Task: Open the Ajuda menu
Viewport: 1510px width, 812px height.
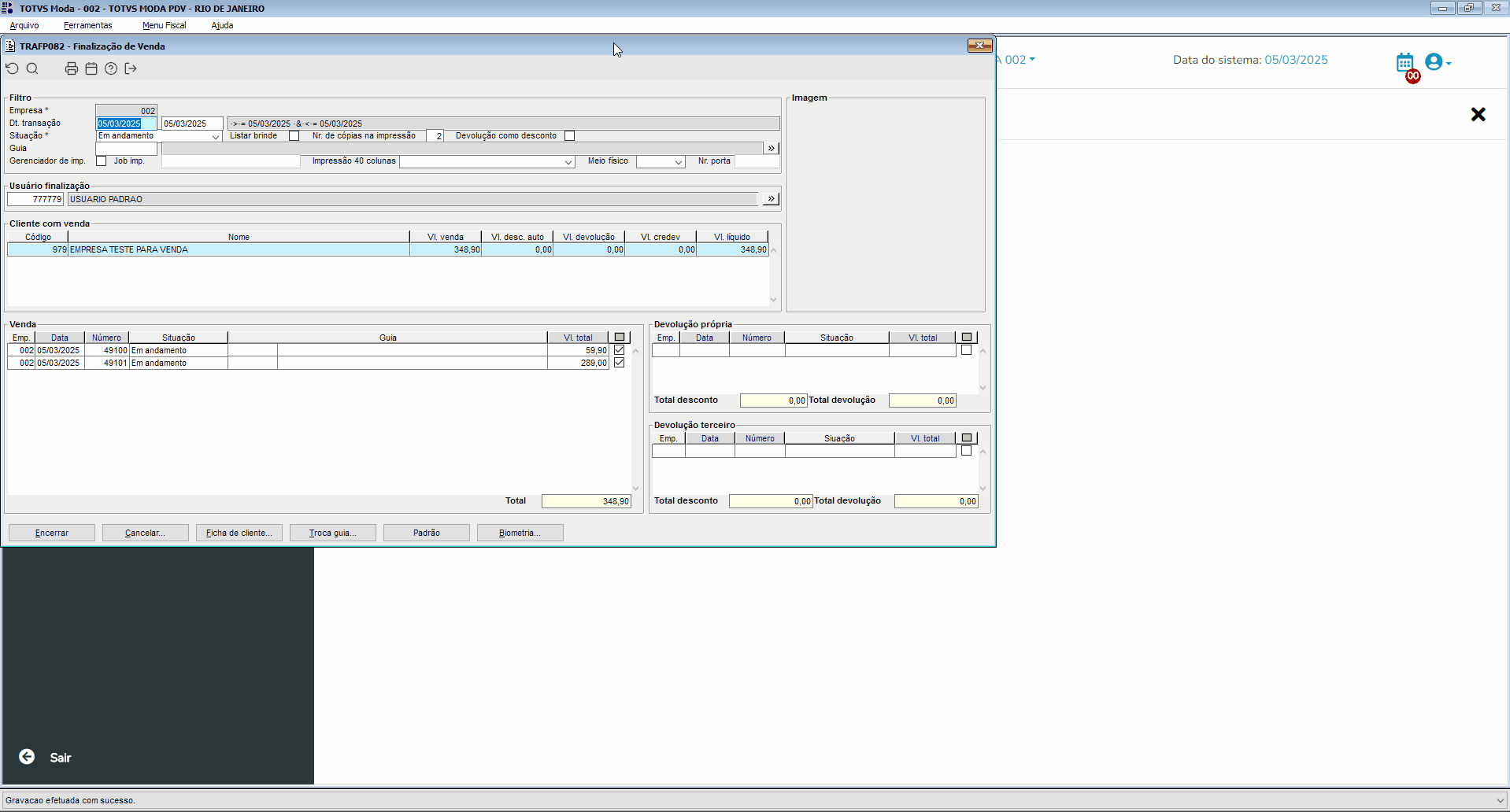Action: click(222, 25)
